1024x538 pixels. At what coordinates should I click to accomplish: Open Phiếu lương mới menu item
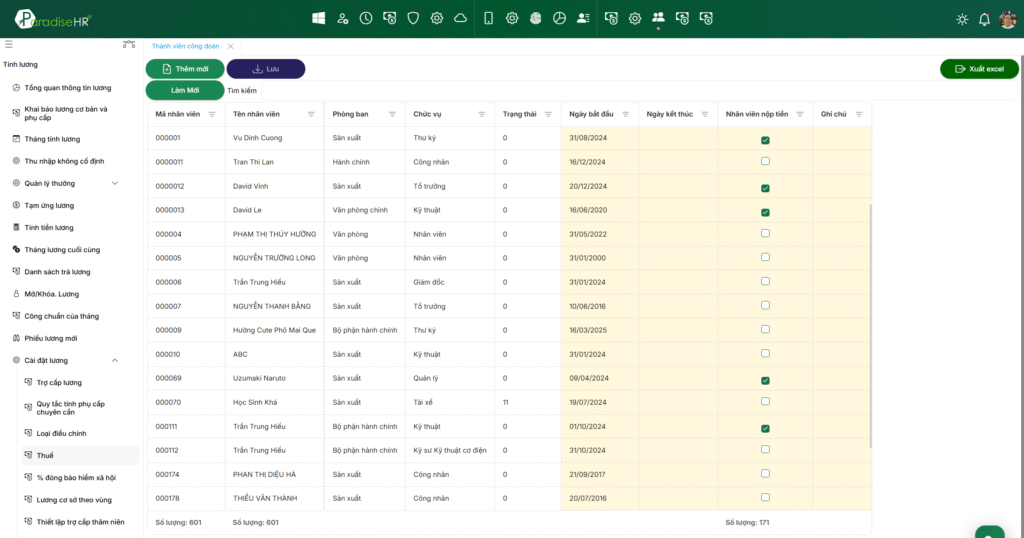51,338
